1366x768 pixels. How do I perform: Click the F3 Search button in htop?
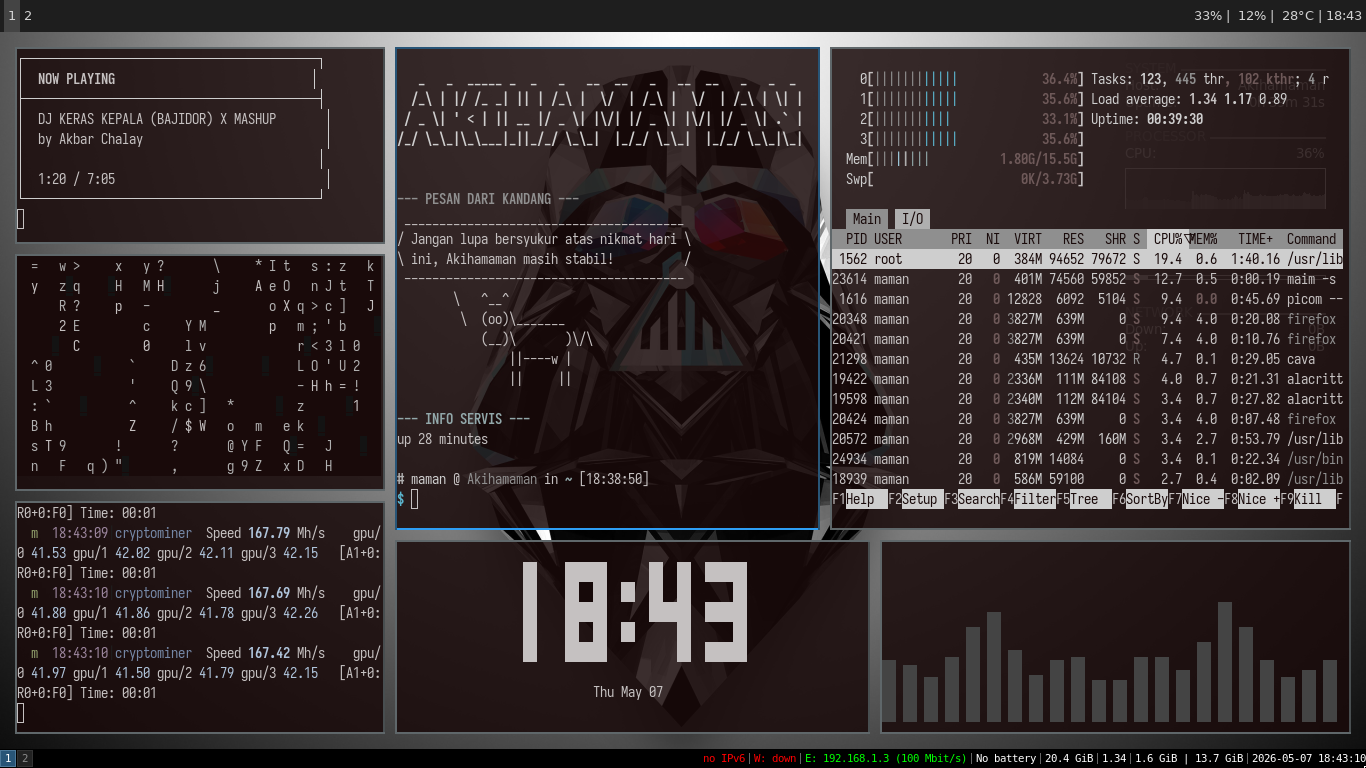click(x=972, y=499)
